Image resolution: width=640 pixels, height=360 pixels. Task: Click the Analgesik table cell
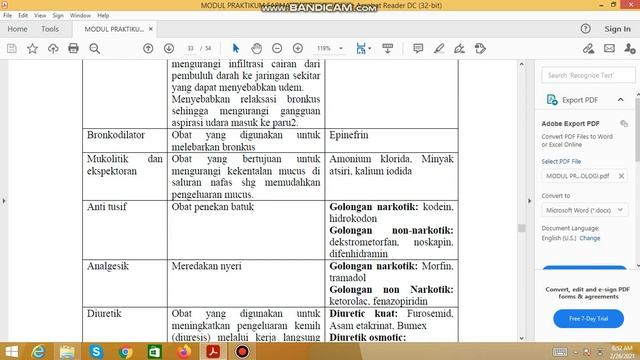125,283
